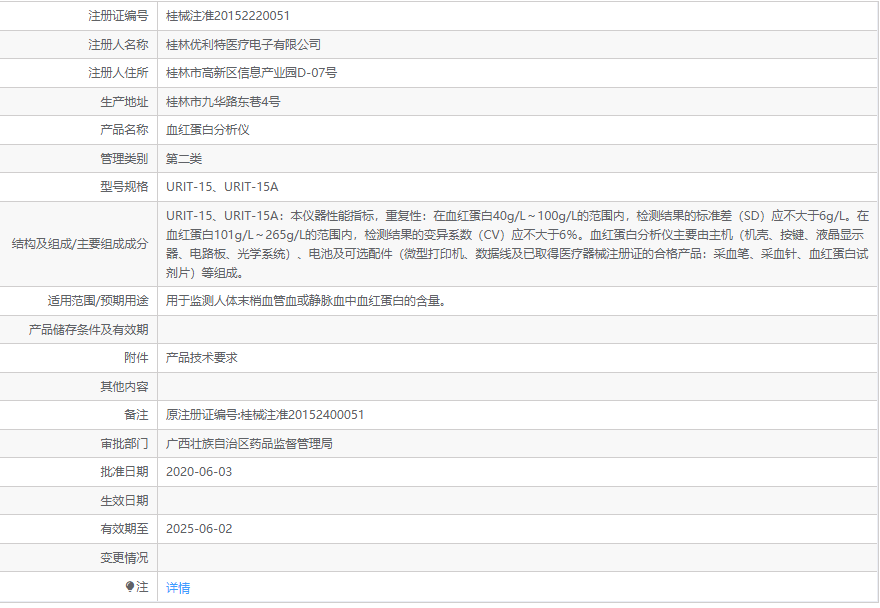The width and height of the screenshot is (880, 608).
Task: Click the 生效日期 field label
Action: pyautogui.click(x=124, y=500)
